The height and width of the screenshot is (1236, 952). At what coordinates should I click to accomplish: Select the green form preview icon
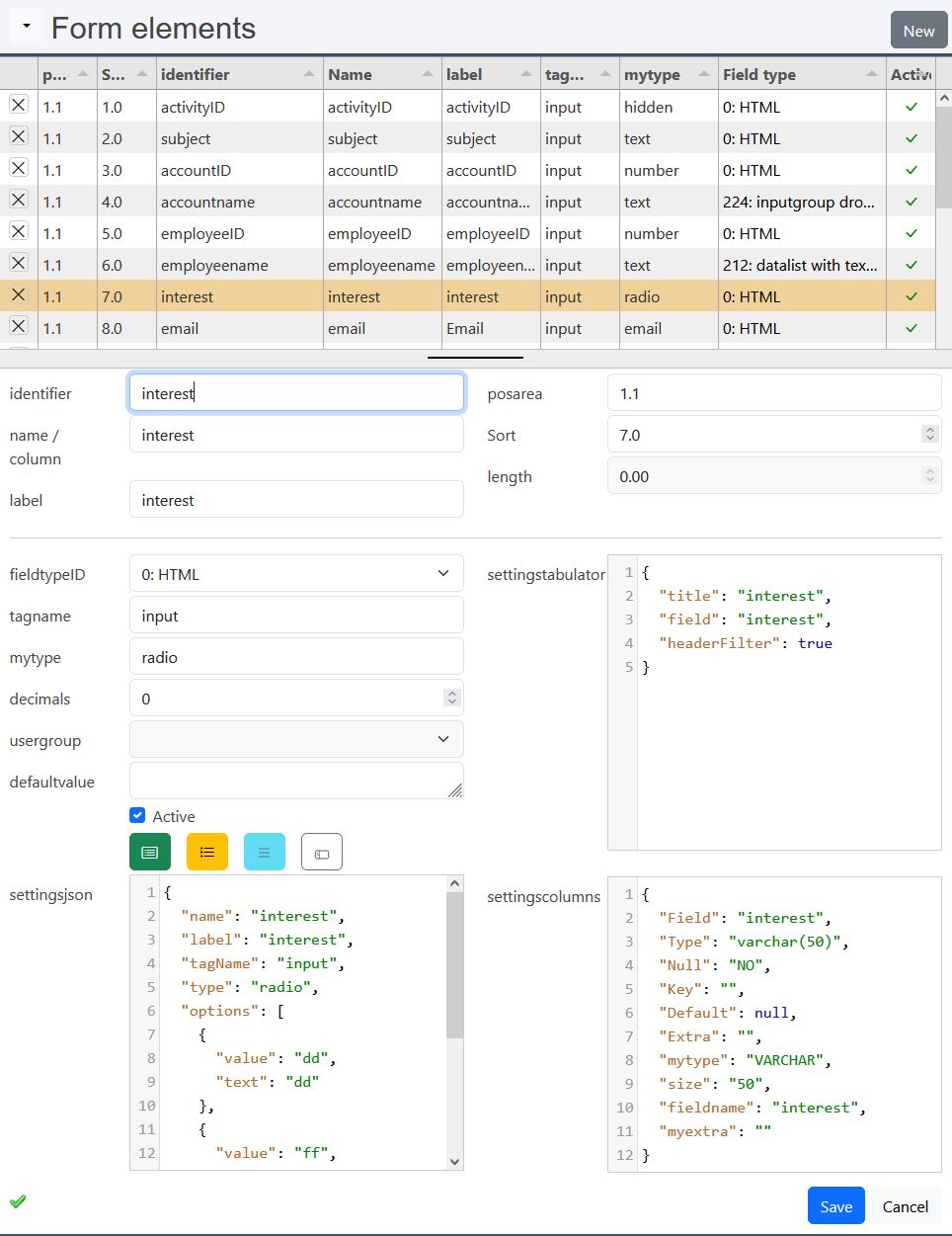point(149,851)
